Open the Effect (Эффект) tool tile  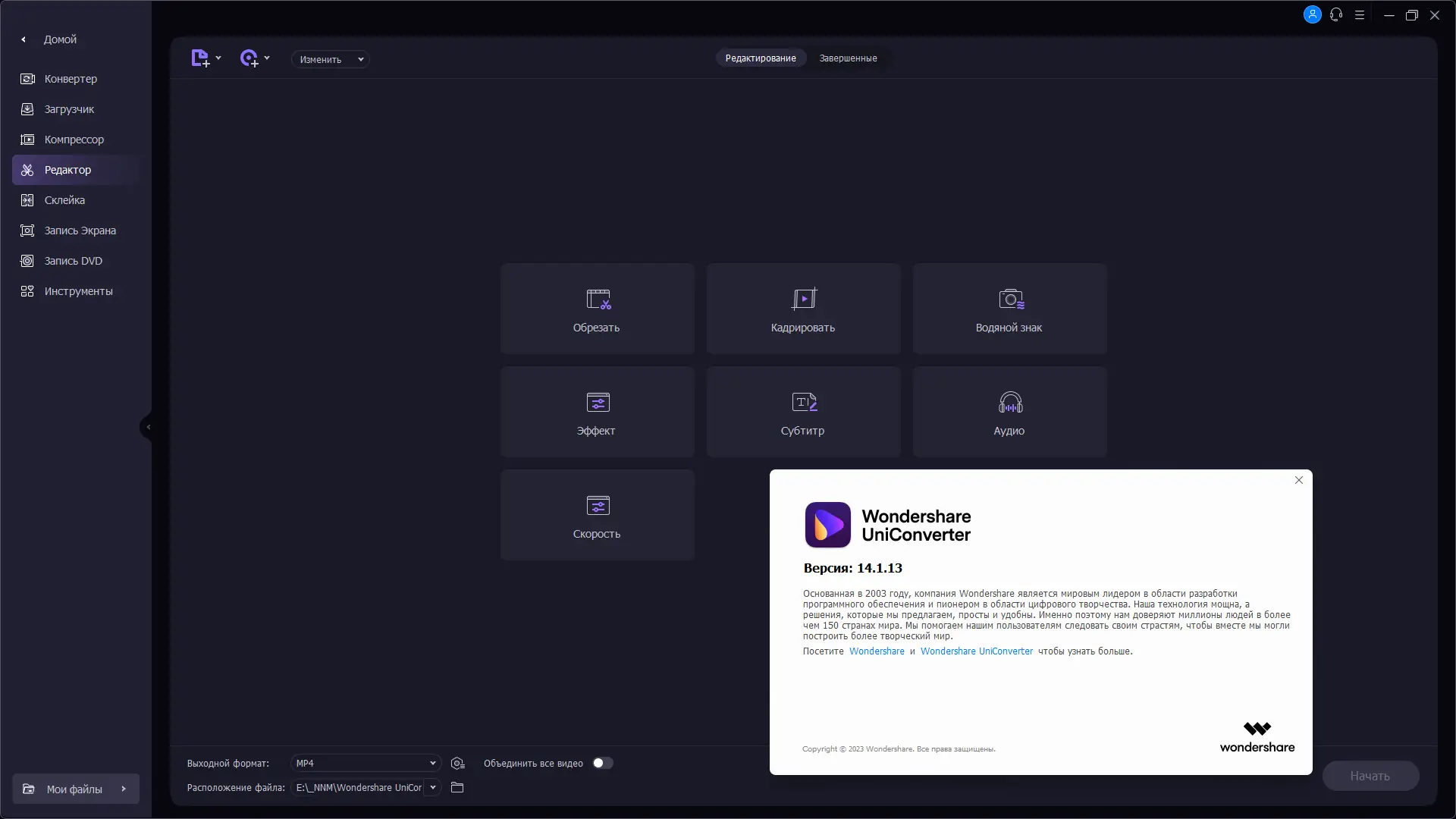coord(597,412)
